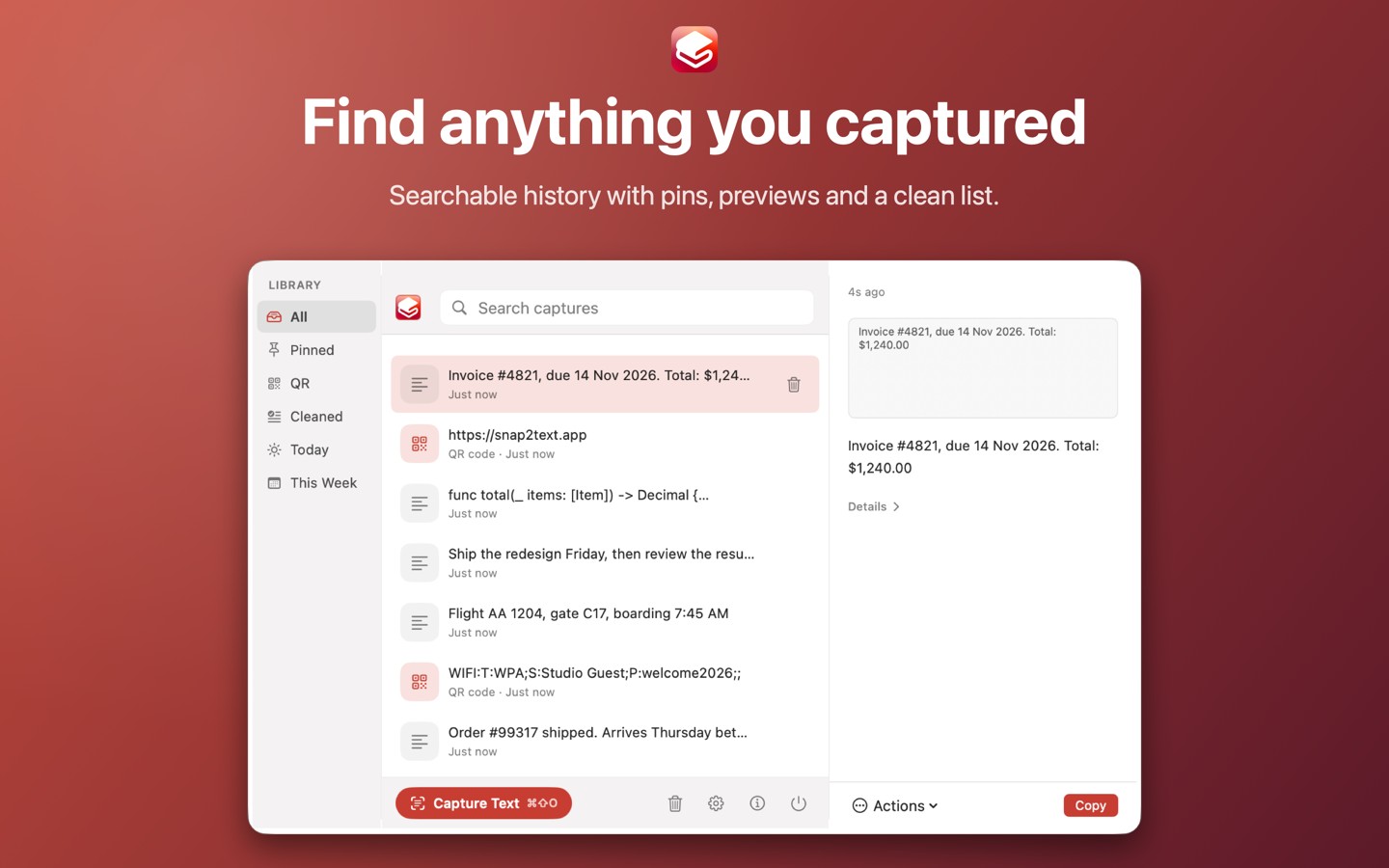This screenshot has height=868, width=1389.
Task: Click bottom toolbar trash icon to clear
Action: [x=675, y=803]
